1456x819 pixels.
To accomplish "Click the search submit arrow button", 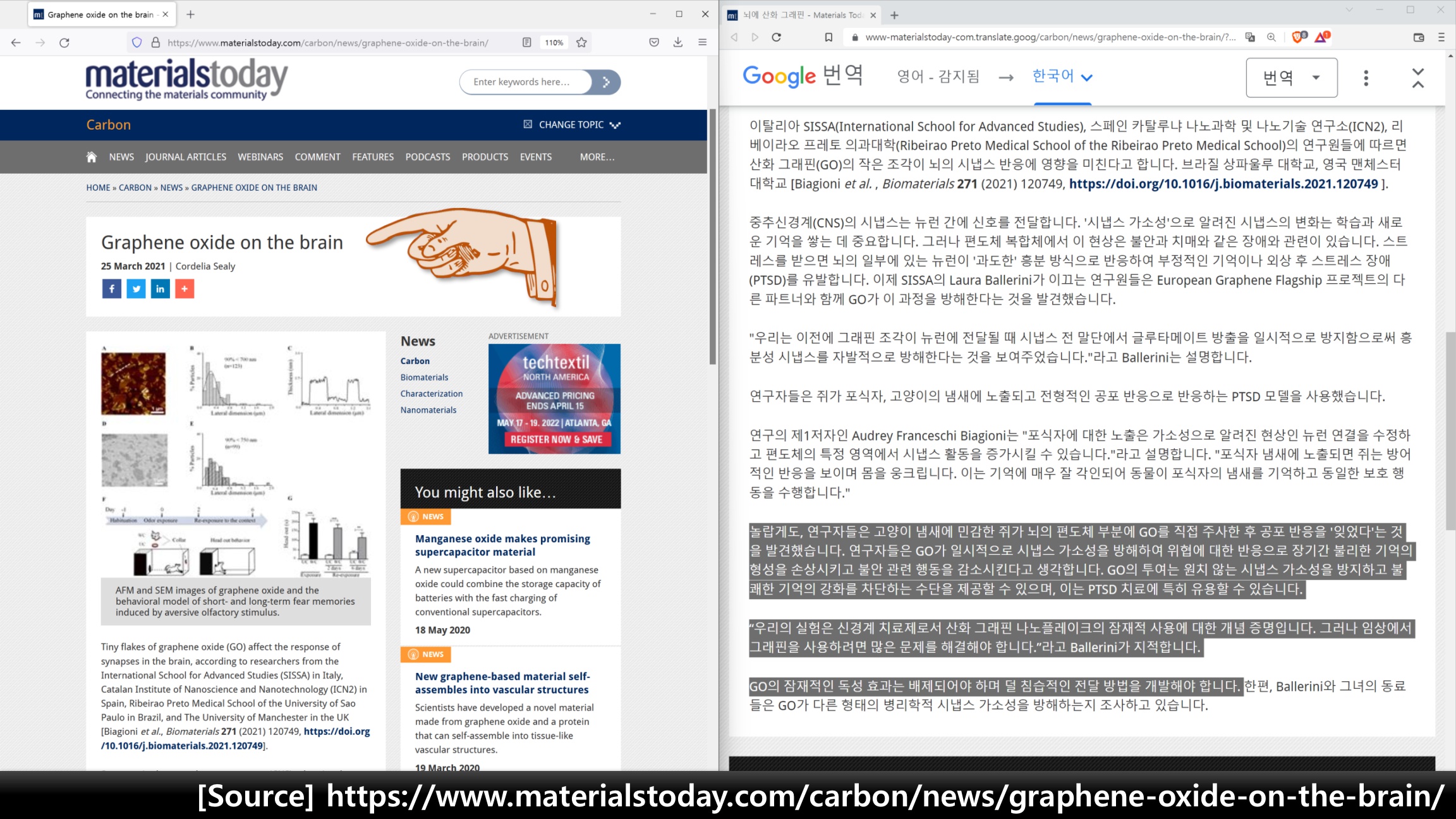I will tap(606, 82).
